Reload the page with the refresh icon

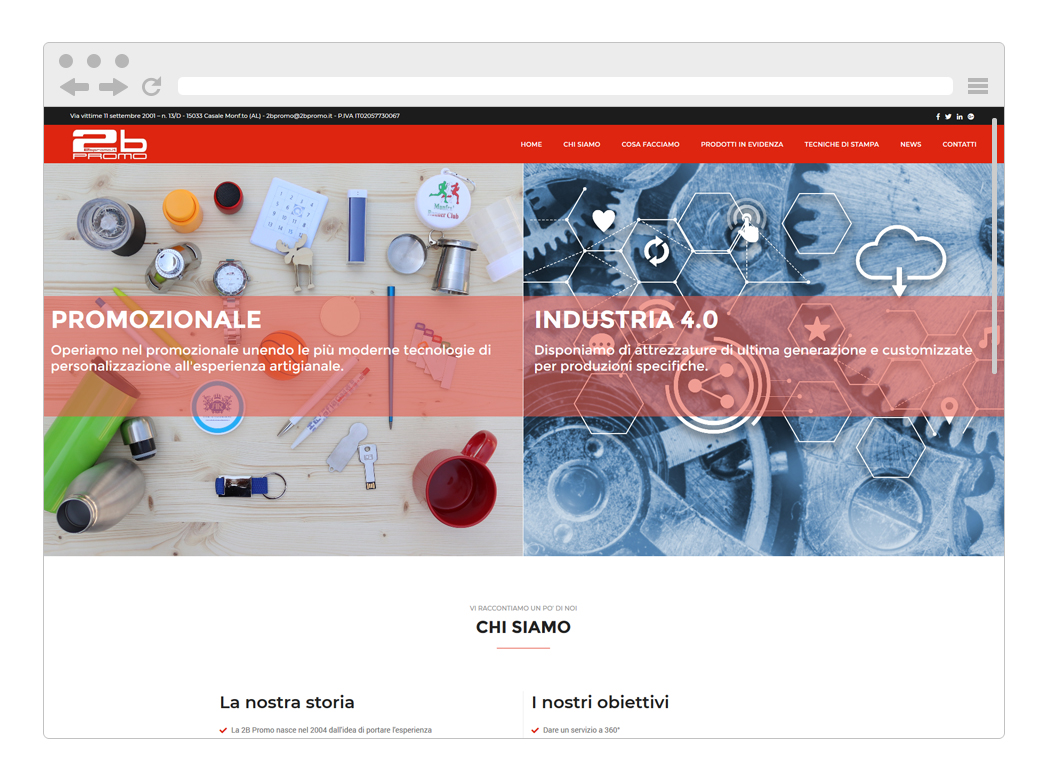pos(152,86)
